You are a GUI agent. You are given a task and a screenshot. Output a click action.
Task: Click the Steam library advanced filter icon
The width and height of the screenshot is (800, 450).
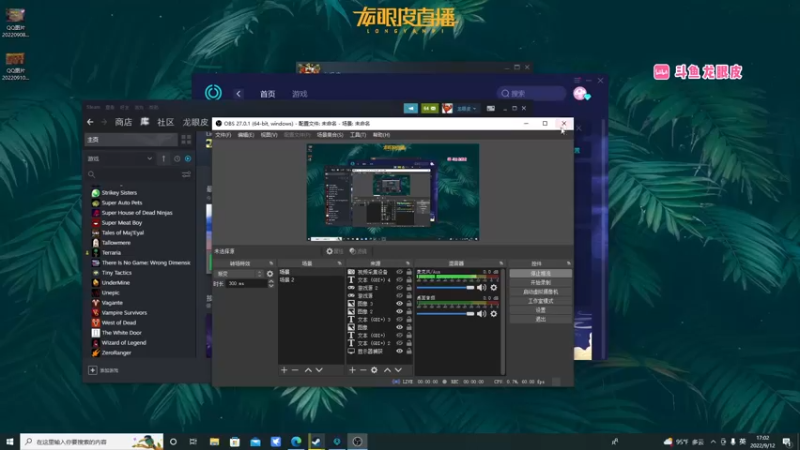pos(186,174)
